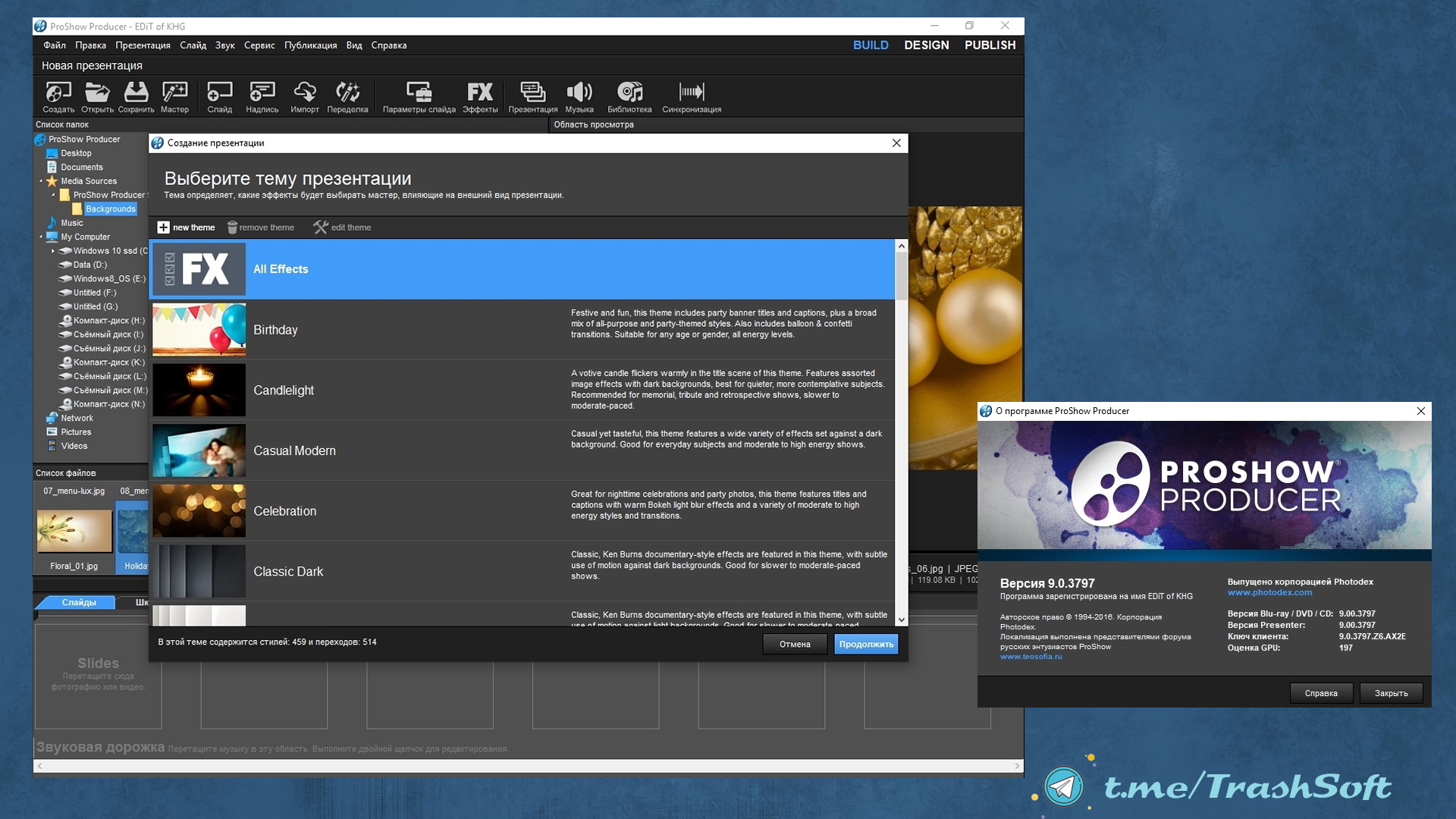
Task: Click the Отмена button
Action: point(795,644)
